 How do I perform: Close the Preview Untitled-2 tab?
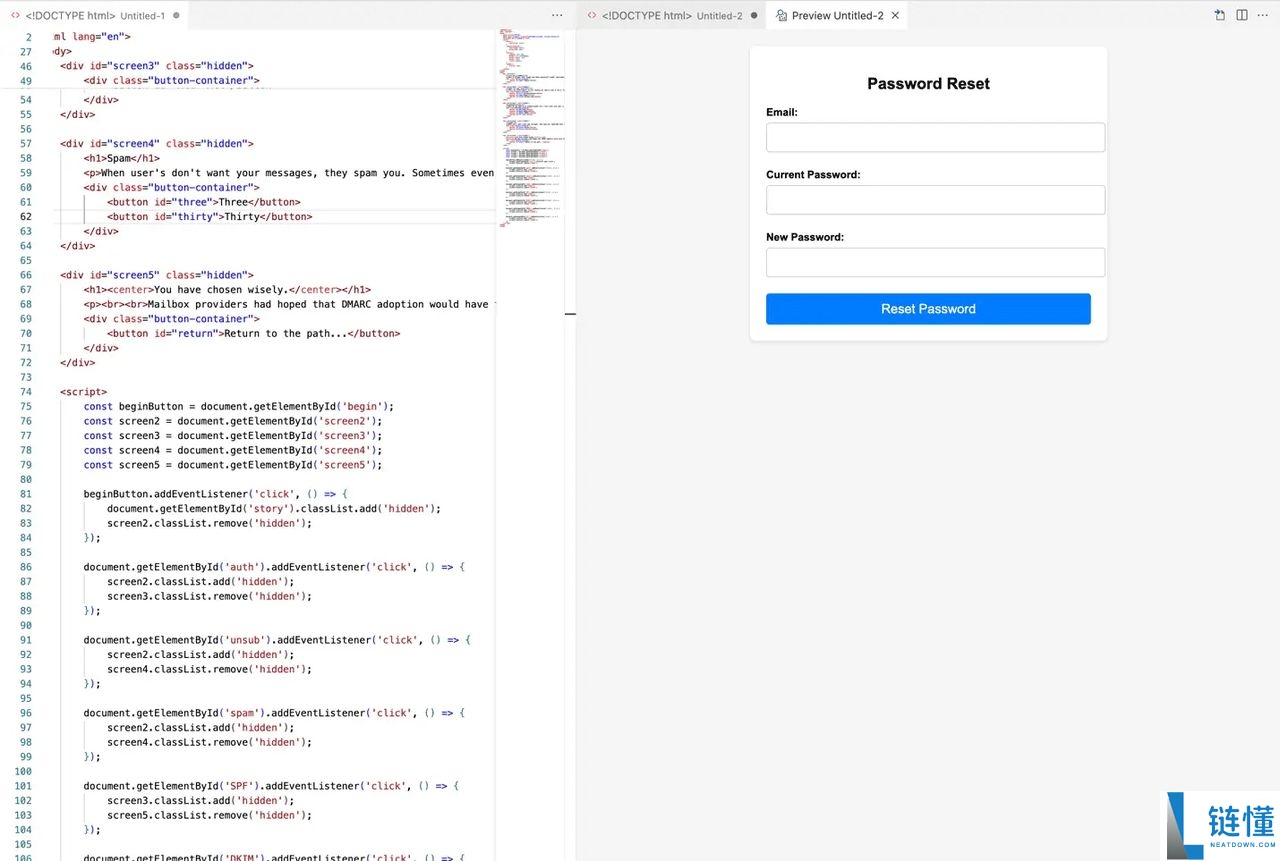(x=895, y=16)
